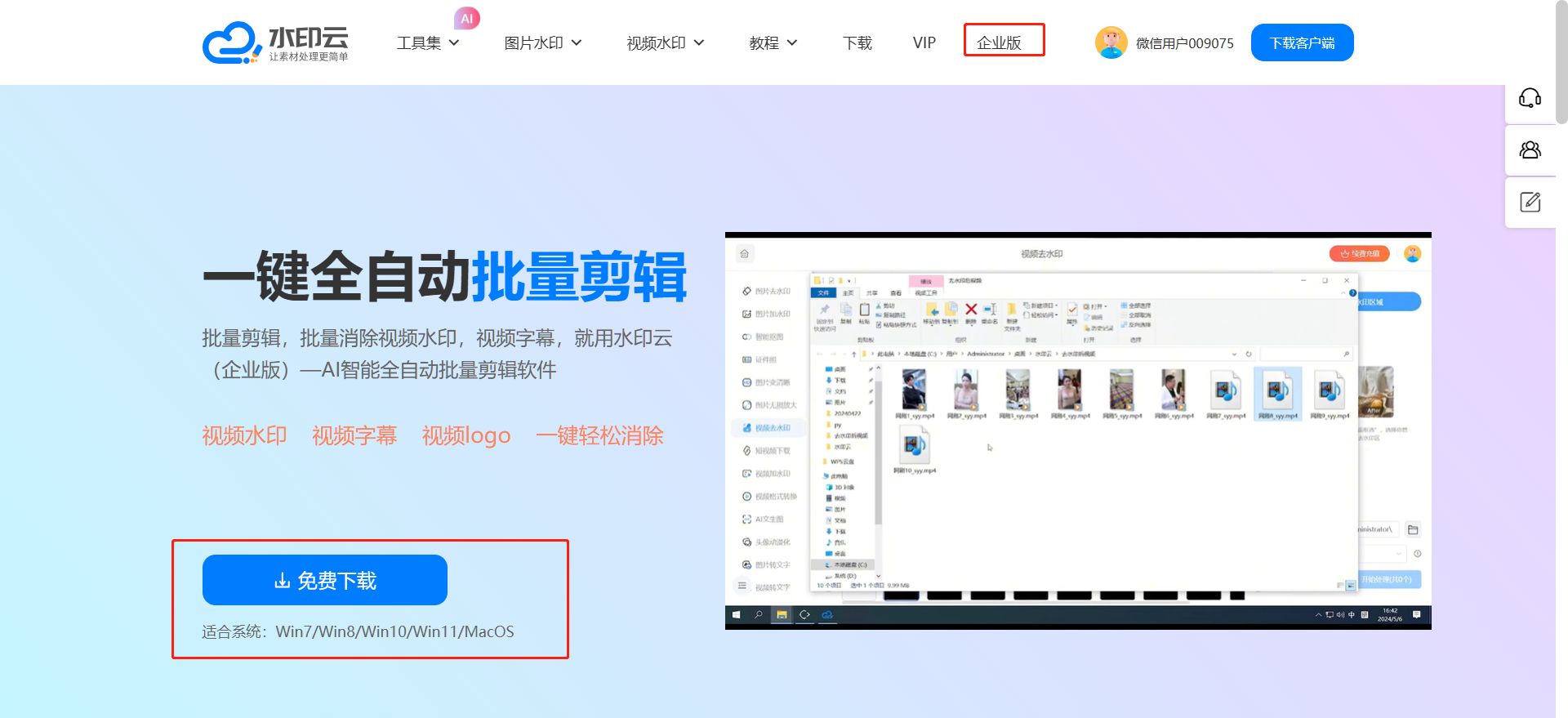Select 头像动漫化 in demo sidebar

point(767,542)
